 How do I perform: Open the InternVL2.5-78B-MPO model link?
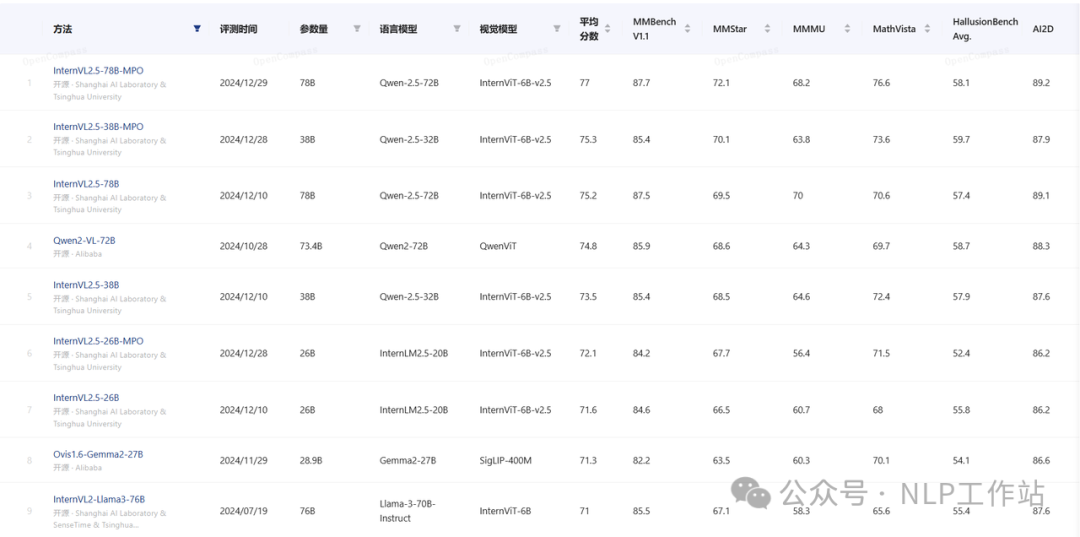[x=98, y=70]
